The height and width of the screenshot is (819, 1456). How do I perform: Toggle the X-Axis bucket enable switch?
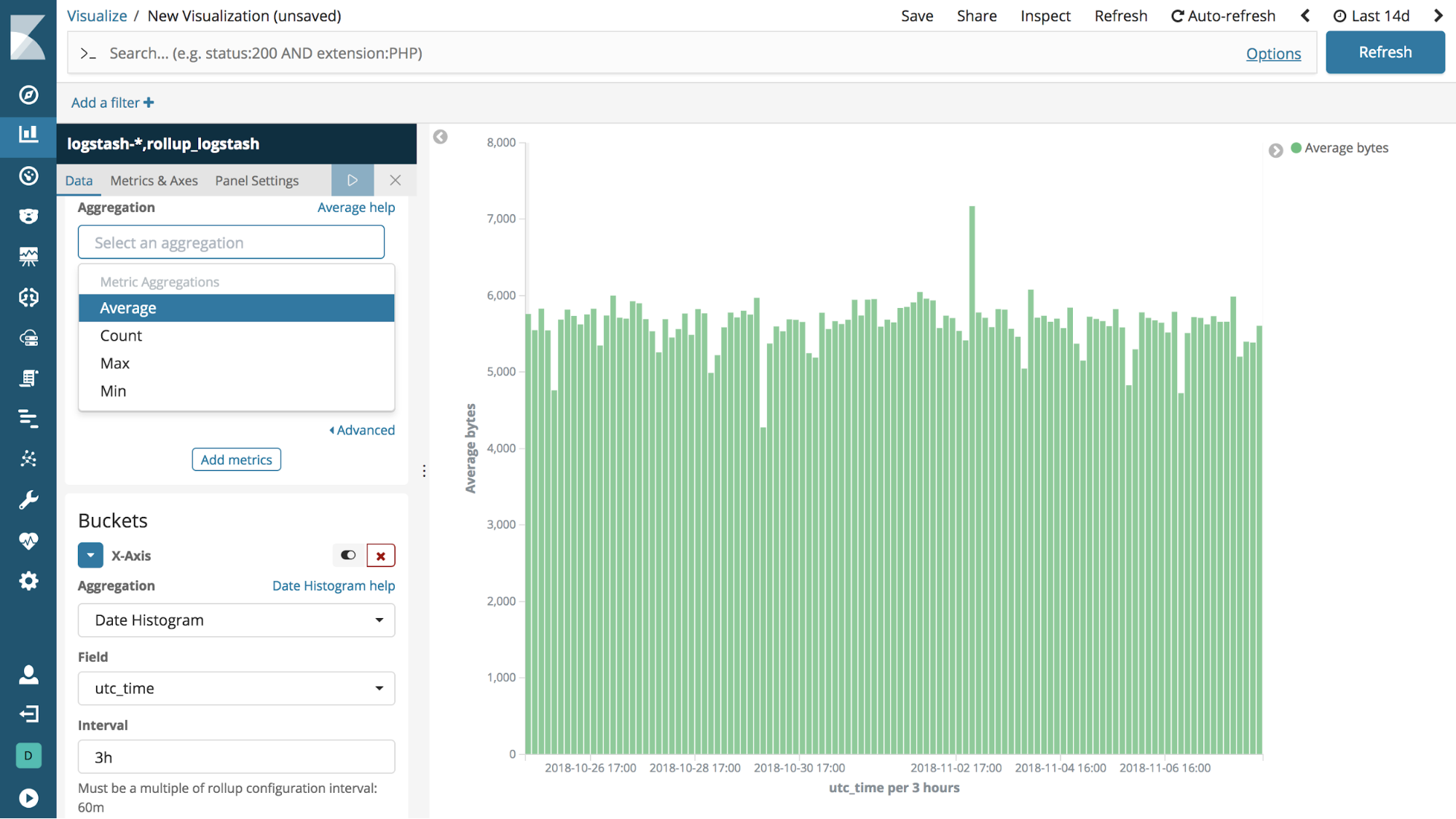[x=348, y=555]
